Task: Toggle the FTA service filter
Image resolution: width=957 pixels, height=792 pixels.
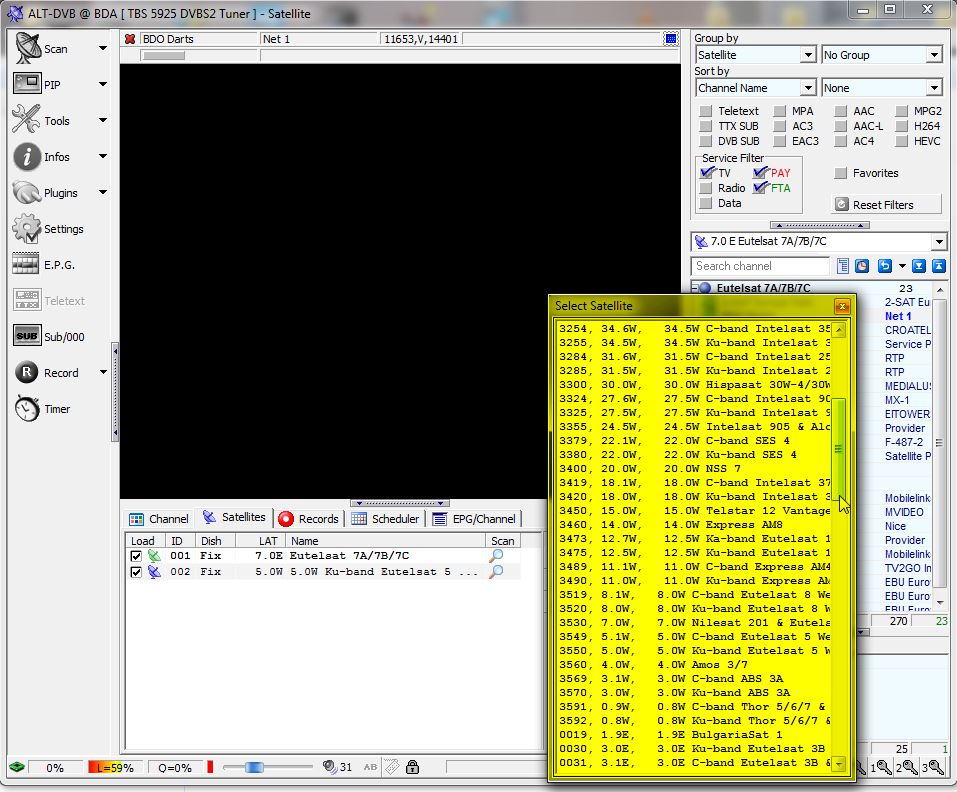Action: (760, 188)
